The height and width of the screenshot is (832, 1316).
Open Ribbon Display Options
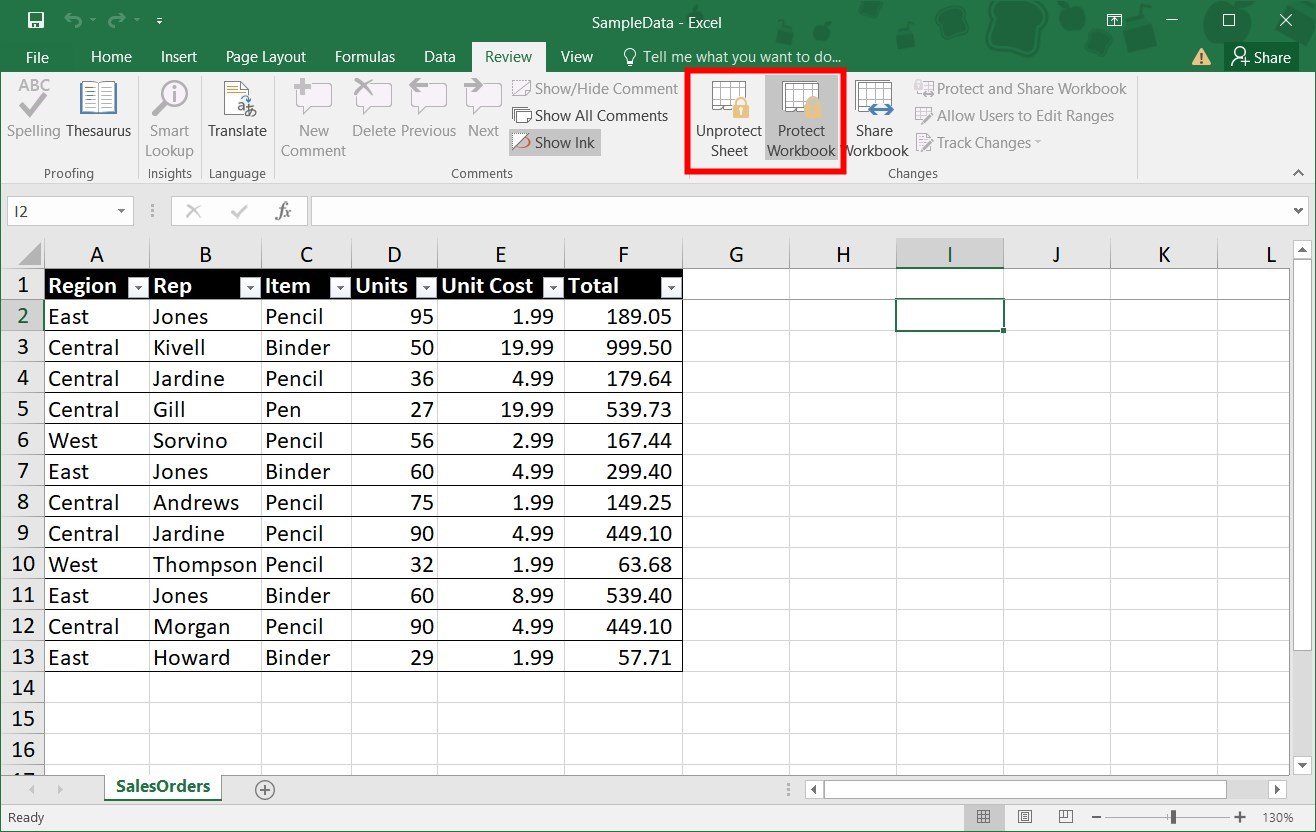pos(1114,20)
